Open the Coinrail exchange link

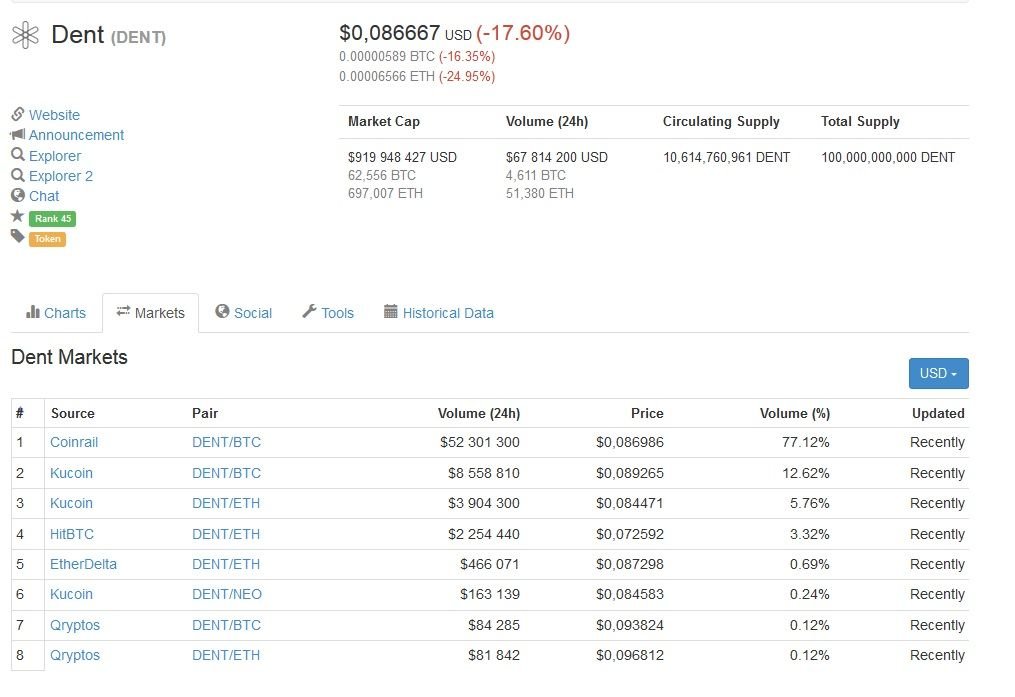click(74, 442)
